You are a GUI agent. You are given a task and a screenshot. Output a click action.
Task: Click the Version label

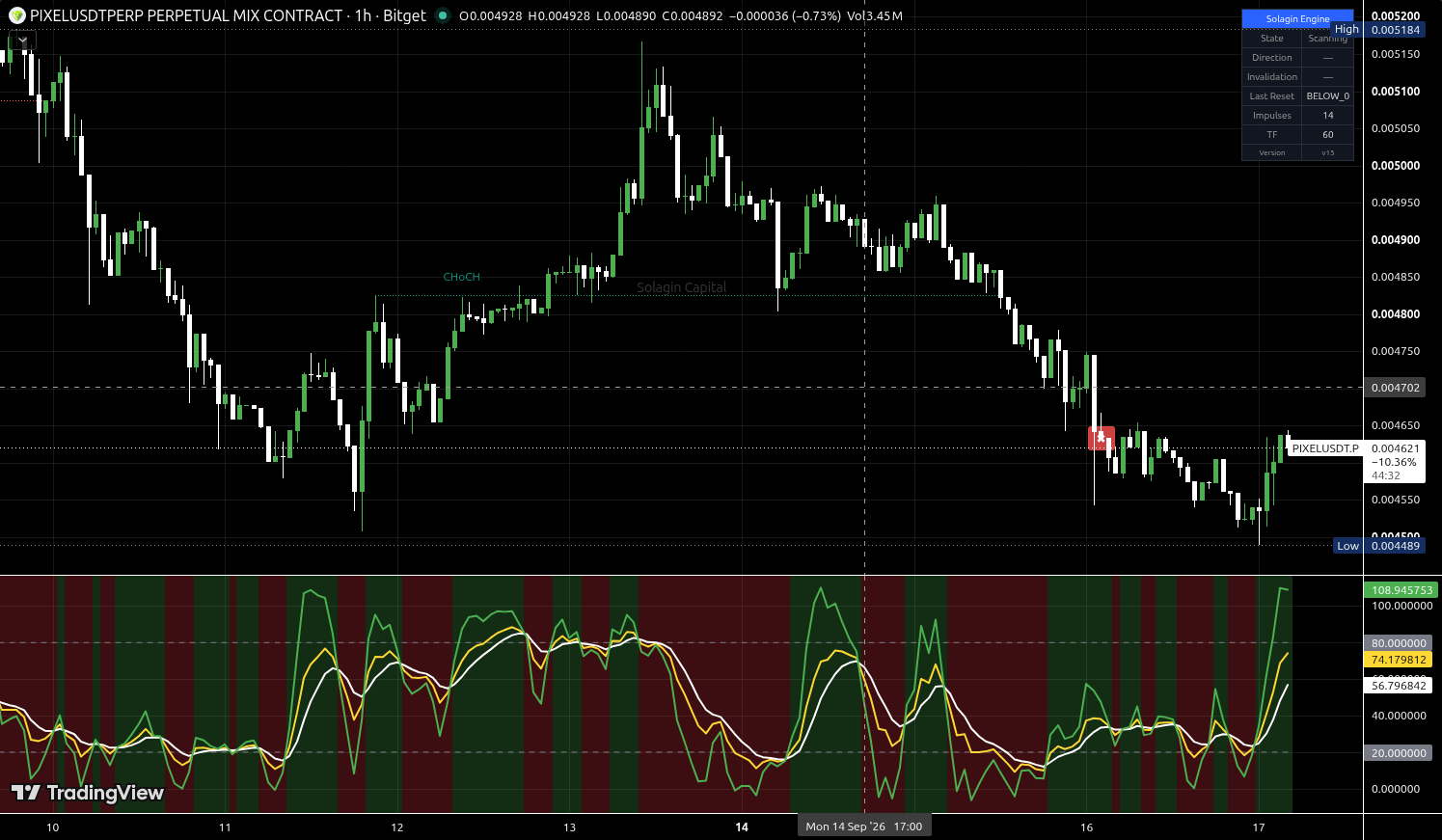pyautogui.click(x=1271, y=153)
